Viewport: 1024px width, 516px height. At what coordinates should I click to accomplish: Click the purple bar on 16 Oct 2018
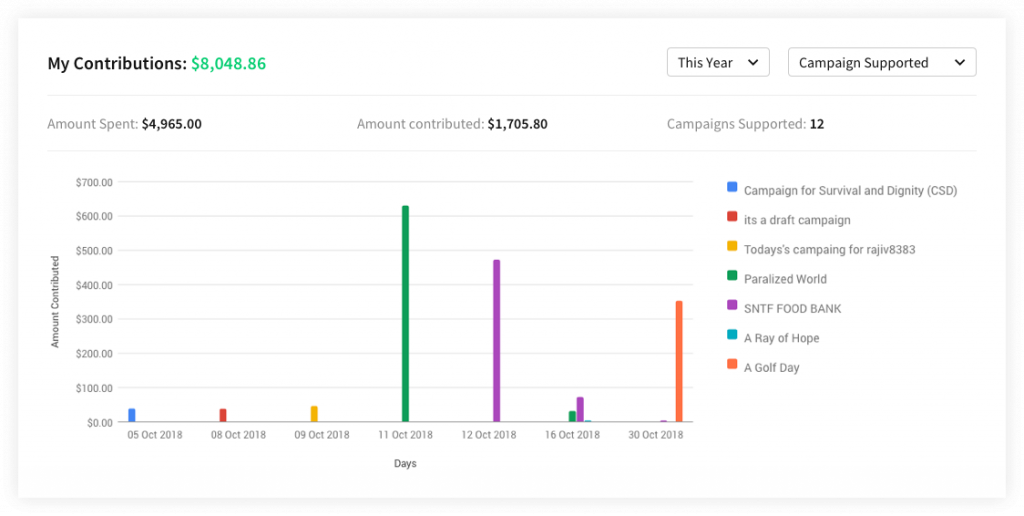pos(580,409)
